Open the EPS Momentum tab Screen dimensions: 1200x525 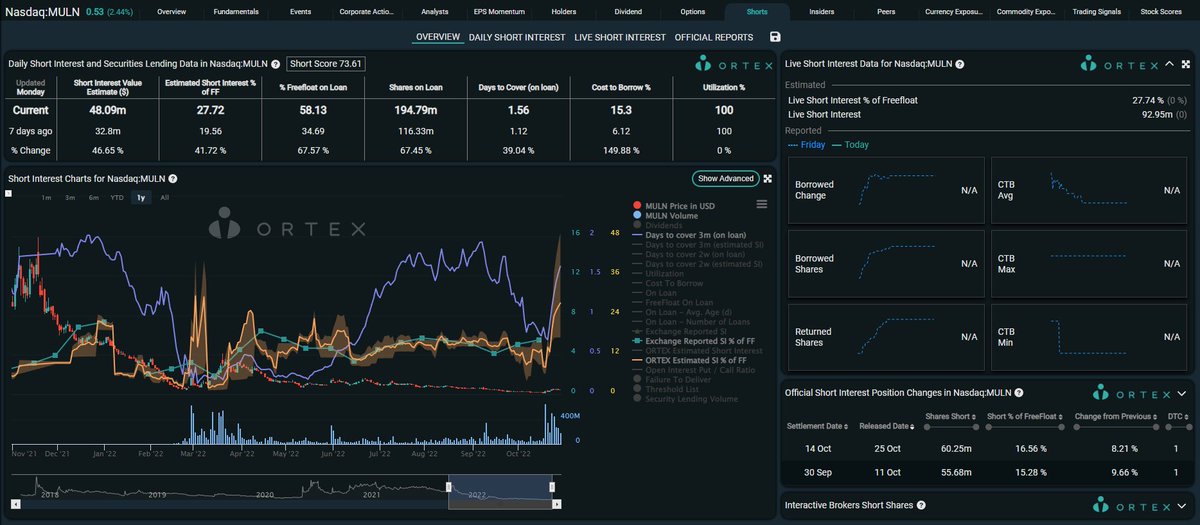click(498, 12)
